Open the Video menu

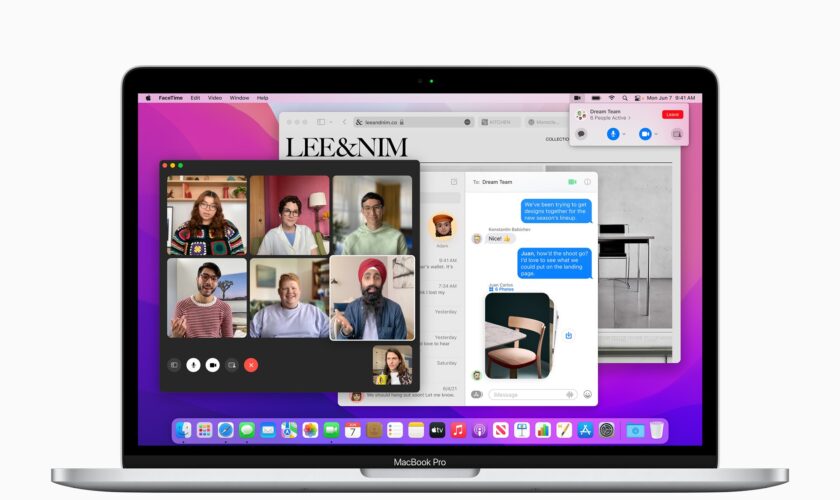(x=215, y=98)
